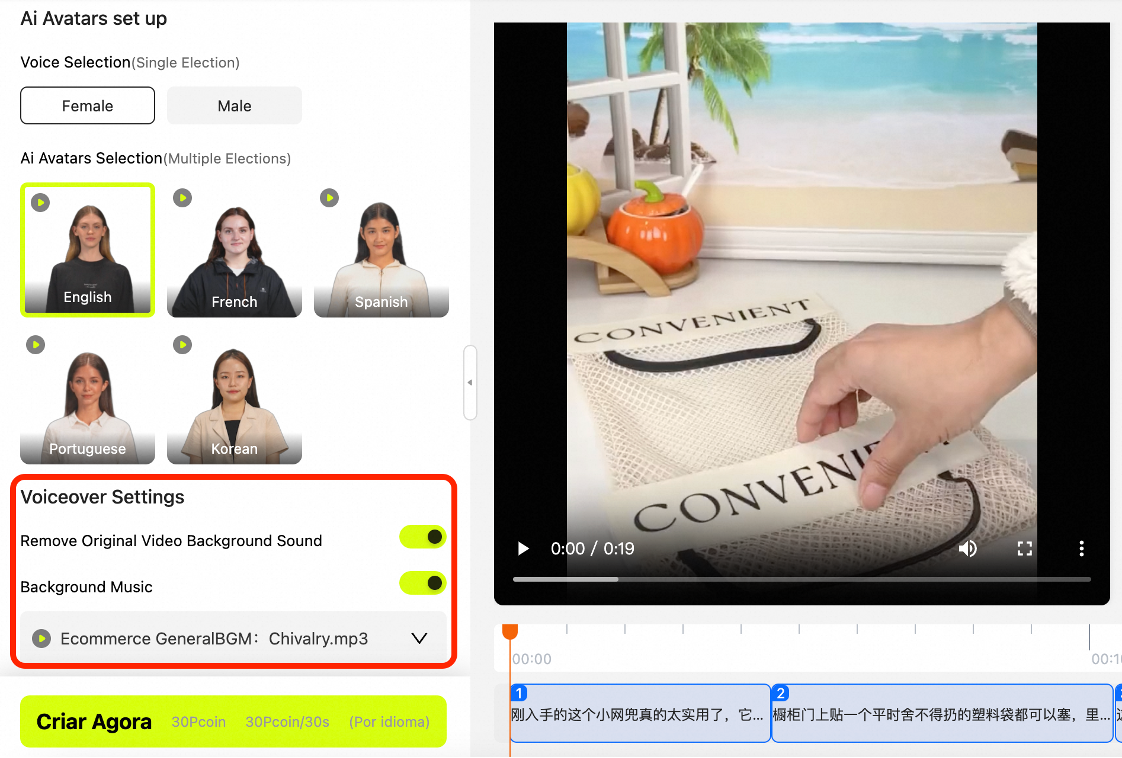Disable the Background Music switch
This screenshot has height=758, width=1122.
click(422, 583)
